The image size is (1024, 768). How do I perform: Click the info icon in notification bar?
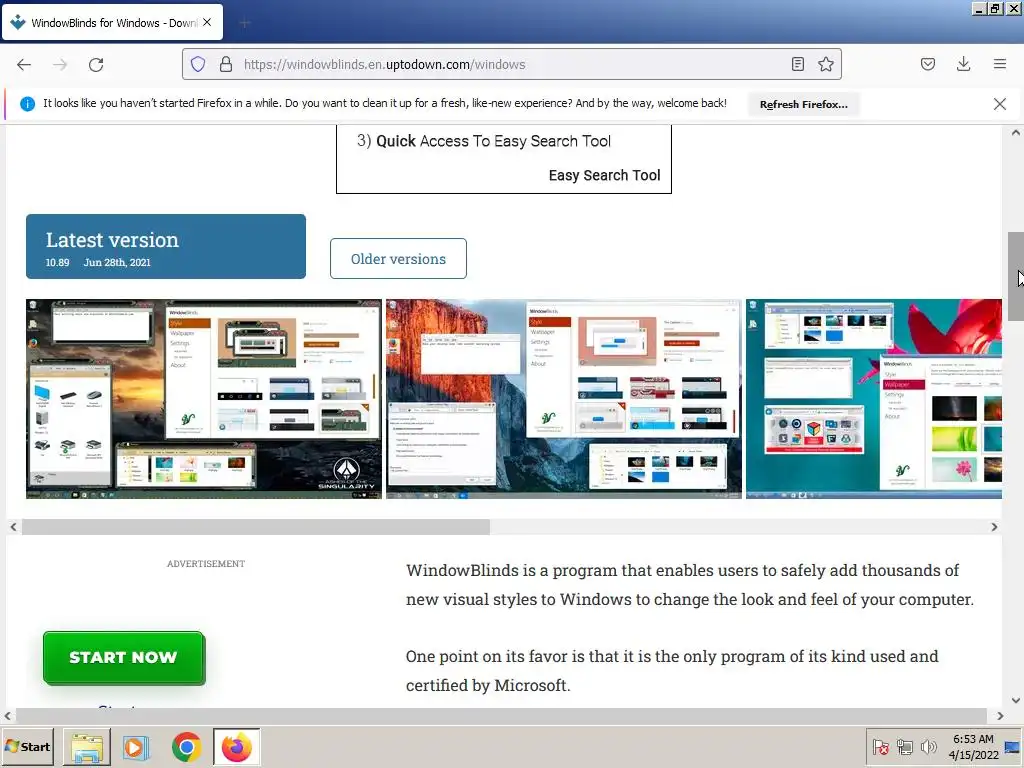27,104
